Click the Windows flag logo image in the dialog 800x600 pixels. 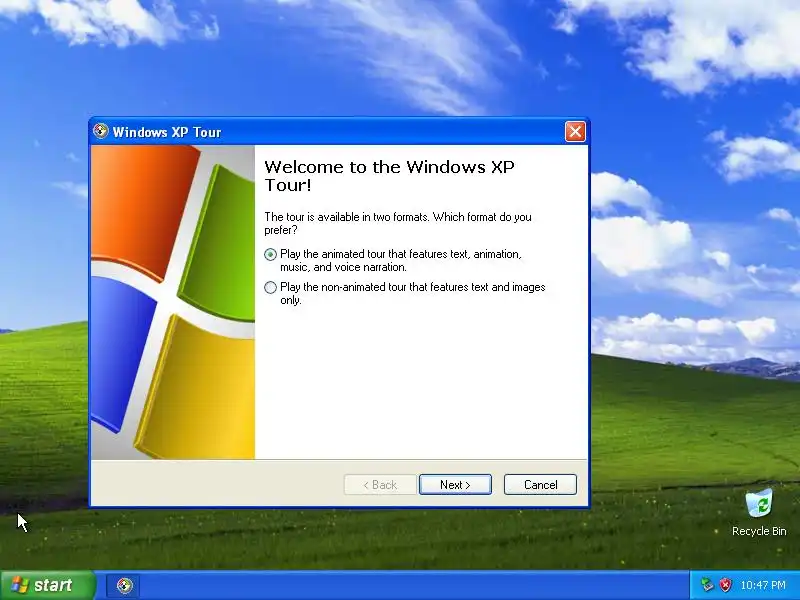173,302
